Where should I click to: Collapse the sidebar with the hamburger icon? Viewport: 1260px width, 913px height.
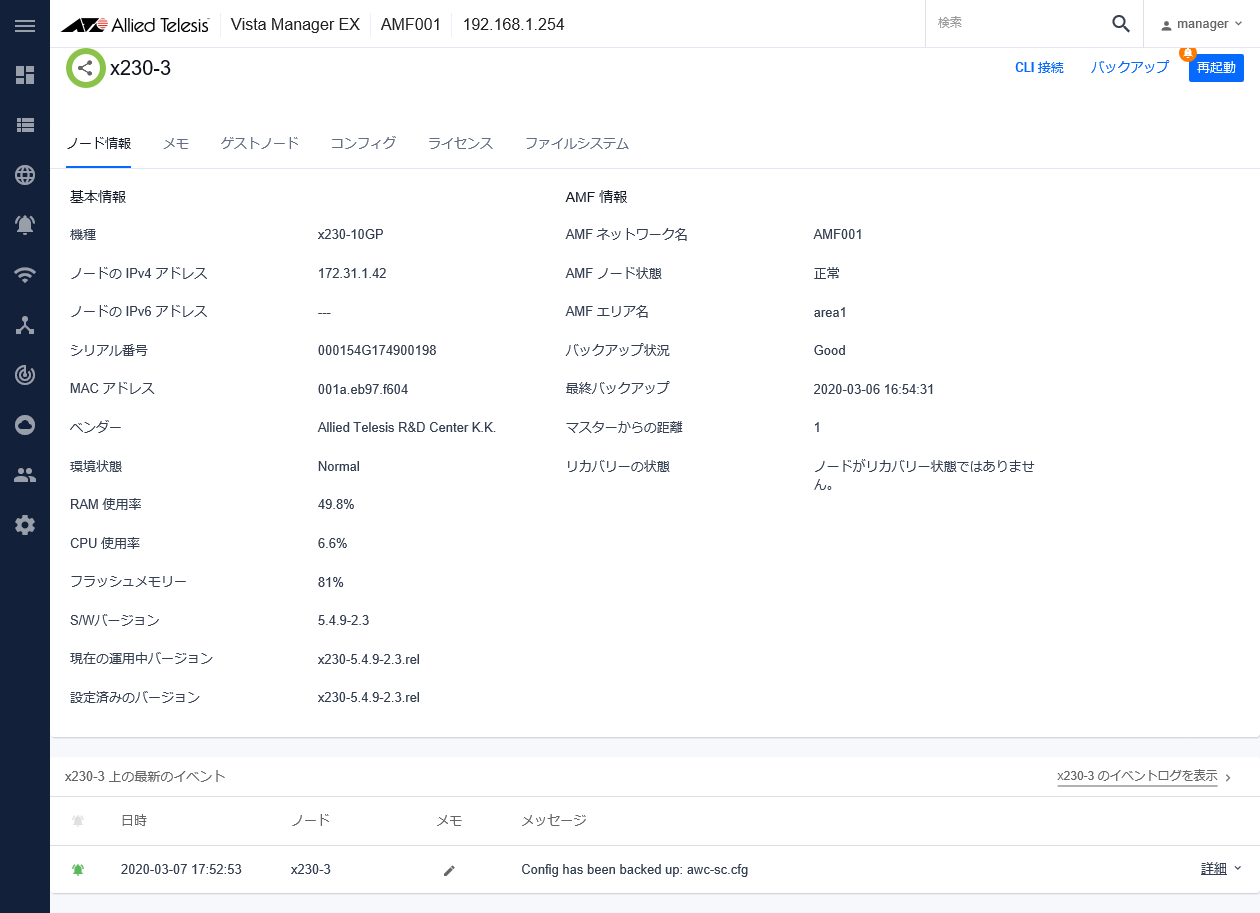pyautogui.click(x=25, y=26)
